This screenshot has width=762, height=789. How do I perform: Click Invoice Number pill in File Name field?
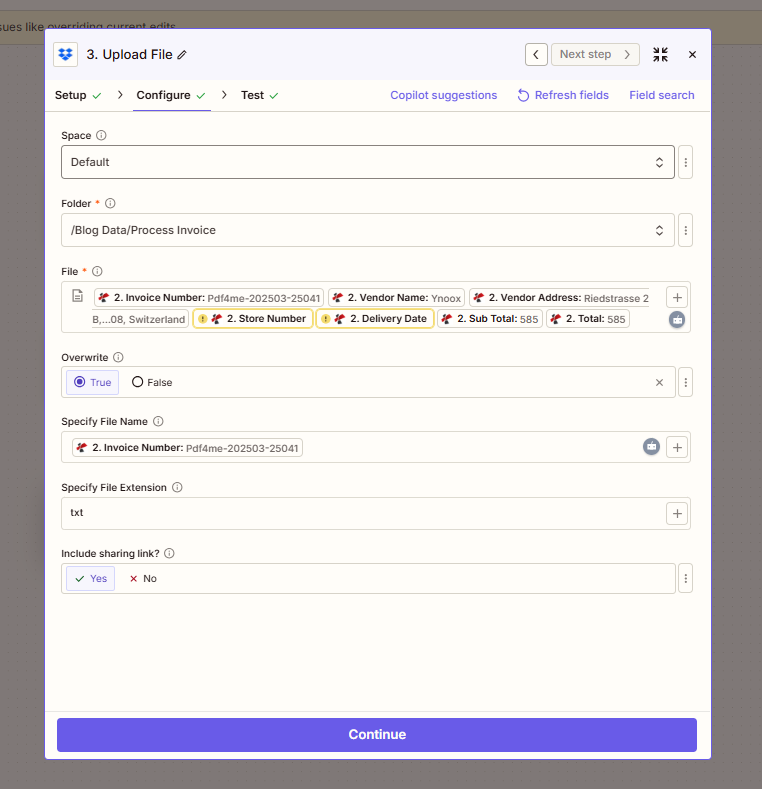point(187,448)
